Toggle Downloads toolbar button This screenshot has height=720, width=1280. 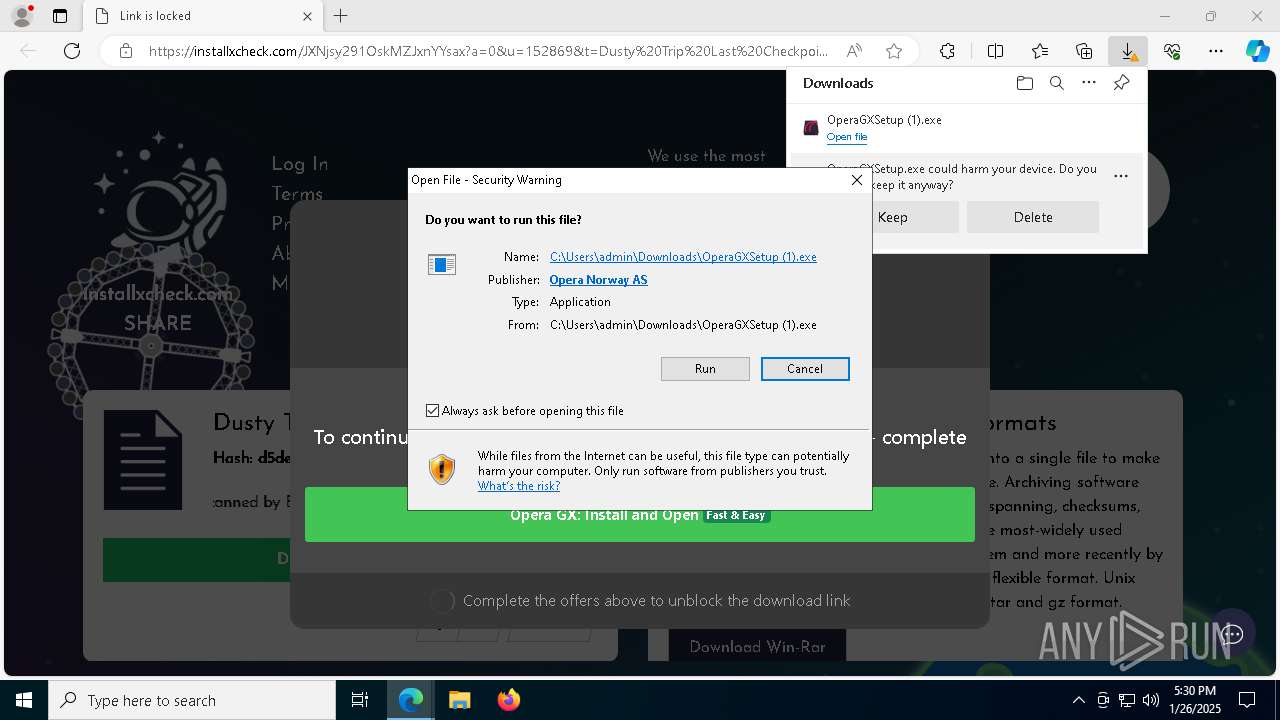(x=1128, y=51)
